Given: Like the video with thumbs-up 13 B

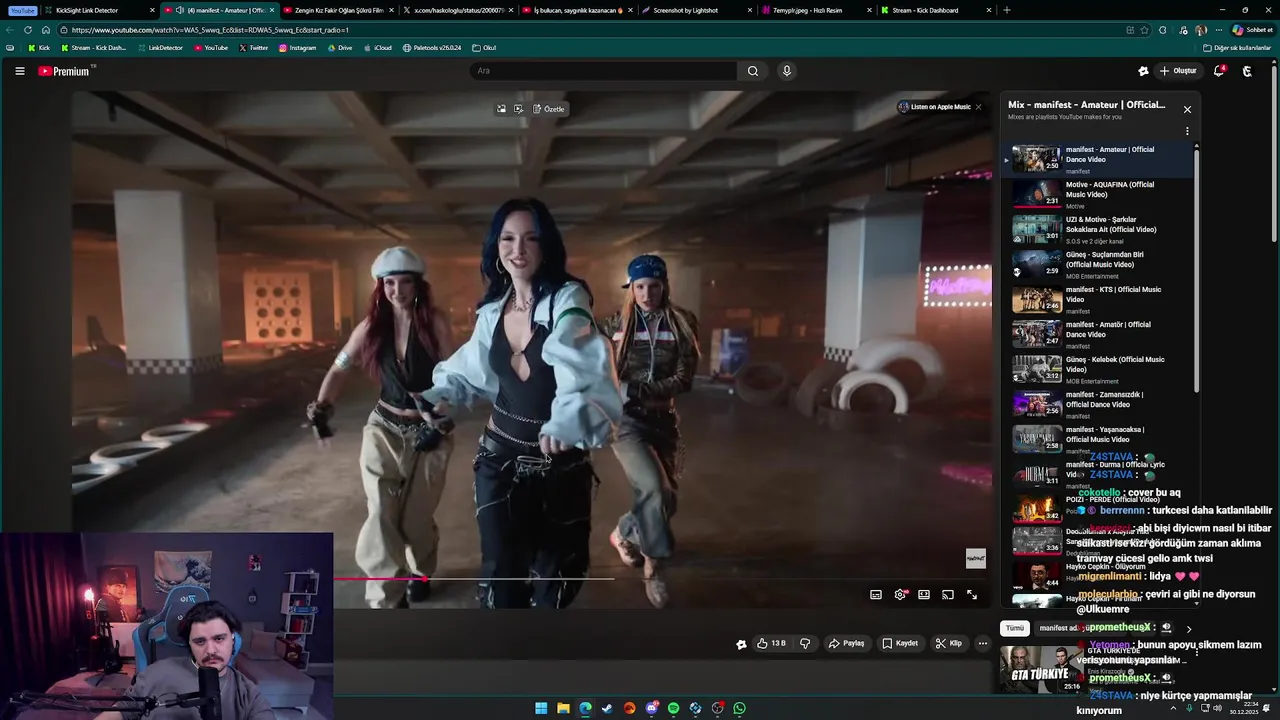Looking at the screenshot, I should pos(771,644).
